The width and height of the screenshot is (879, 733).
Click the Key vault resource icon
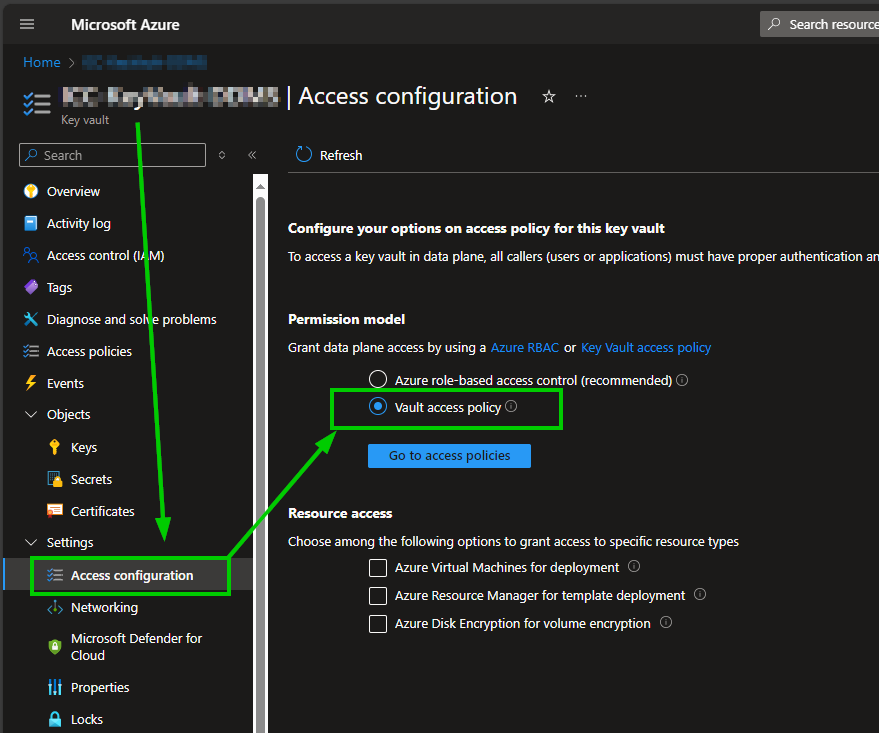point(36,104)
